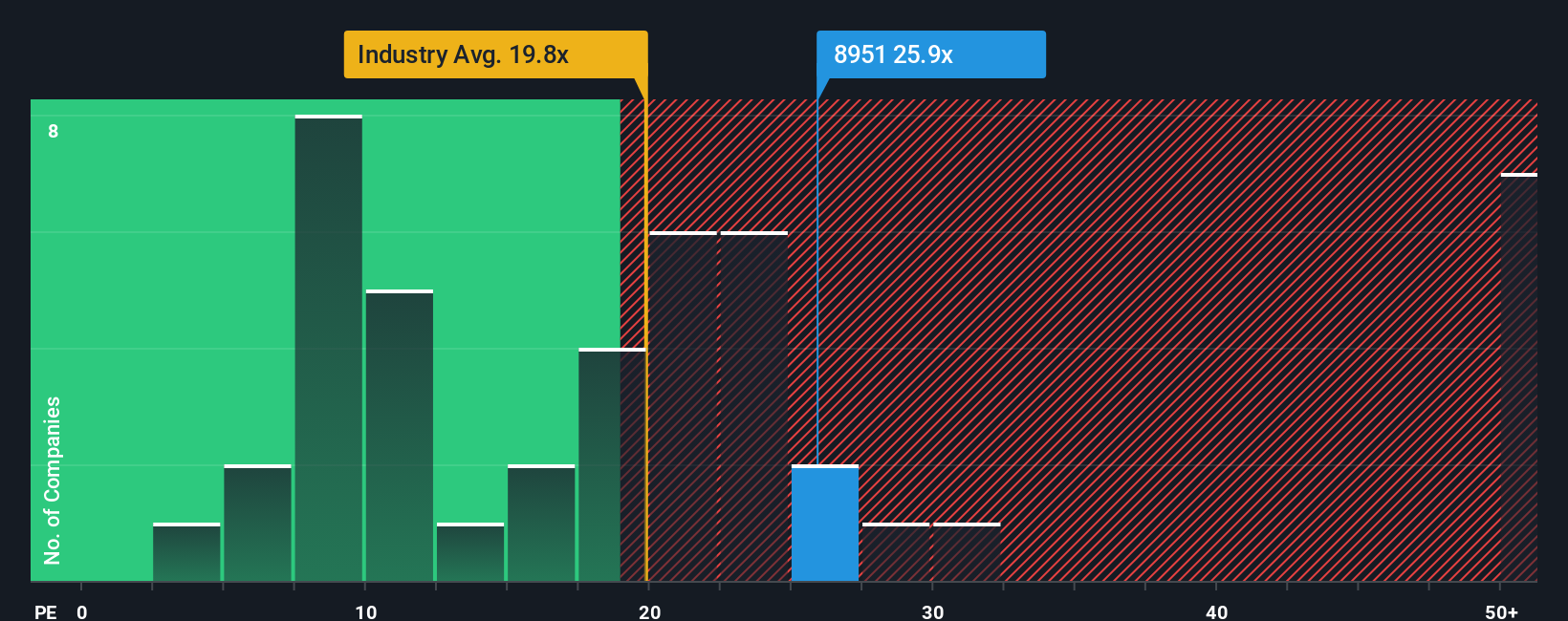Click the x-axis tick label '30'

tap(933, 612)
